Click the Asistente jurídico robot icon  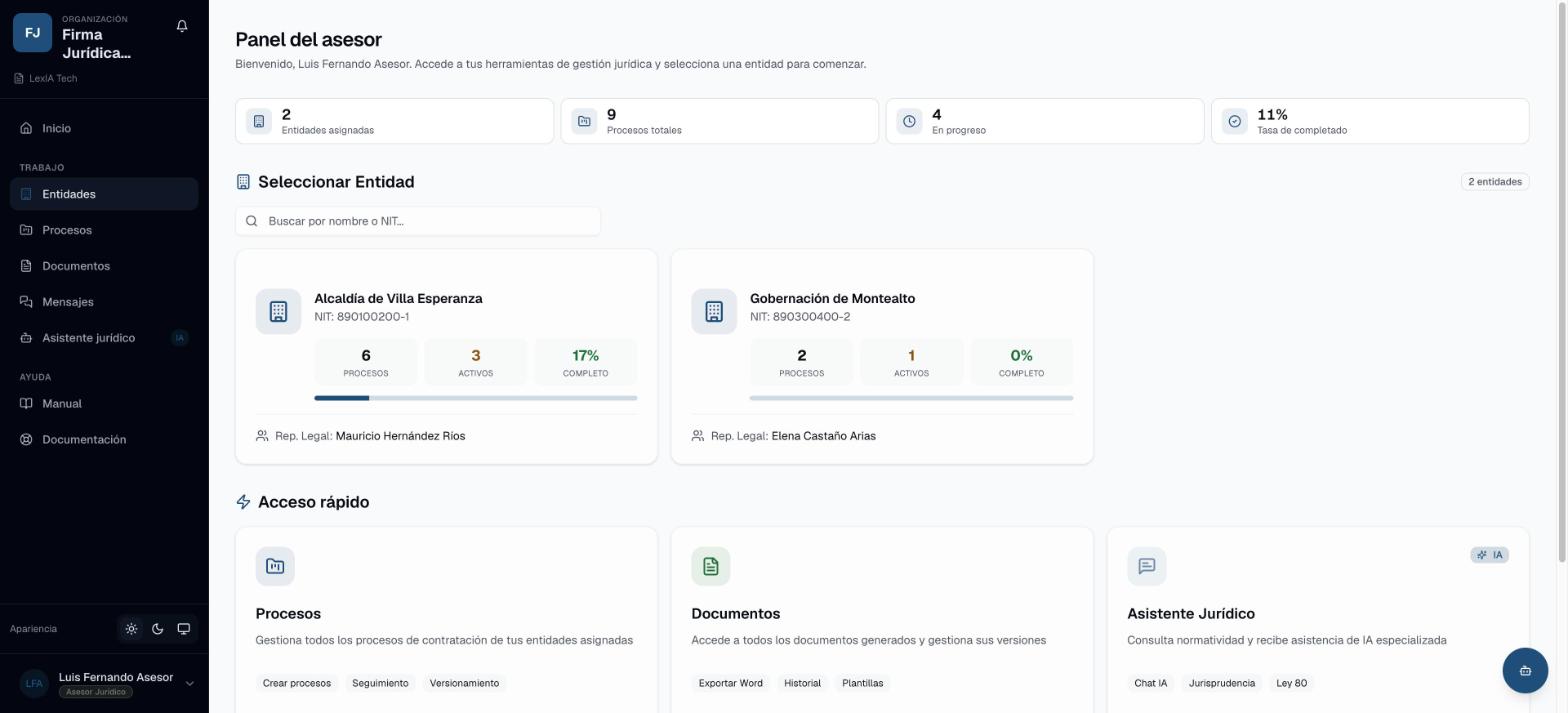pos(26,338)
